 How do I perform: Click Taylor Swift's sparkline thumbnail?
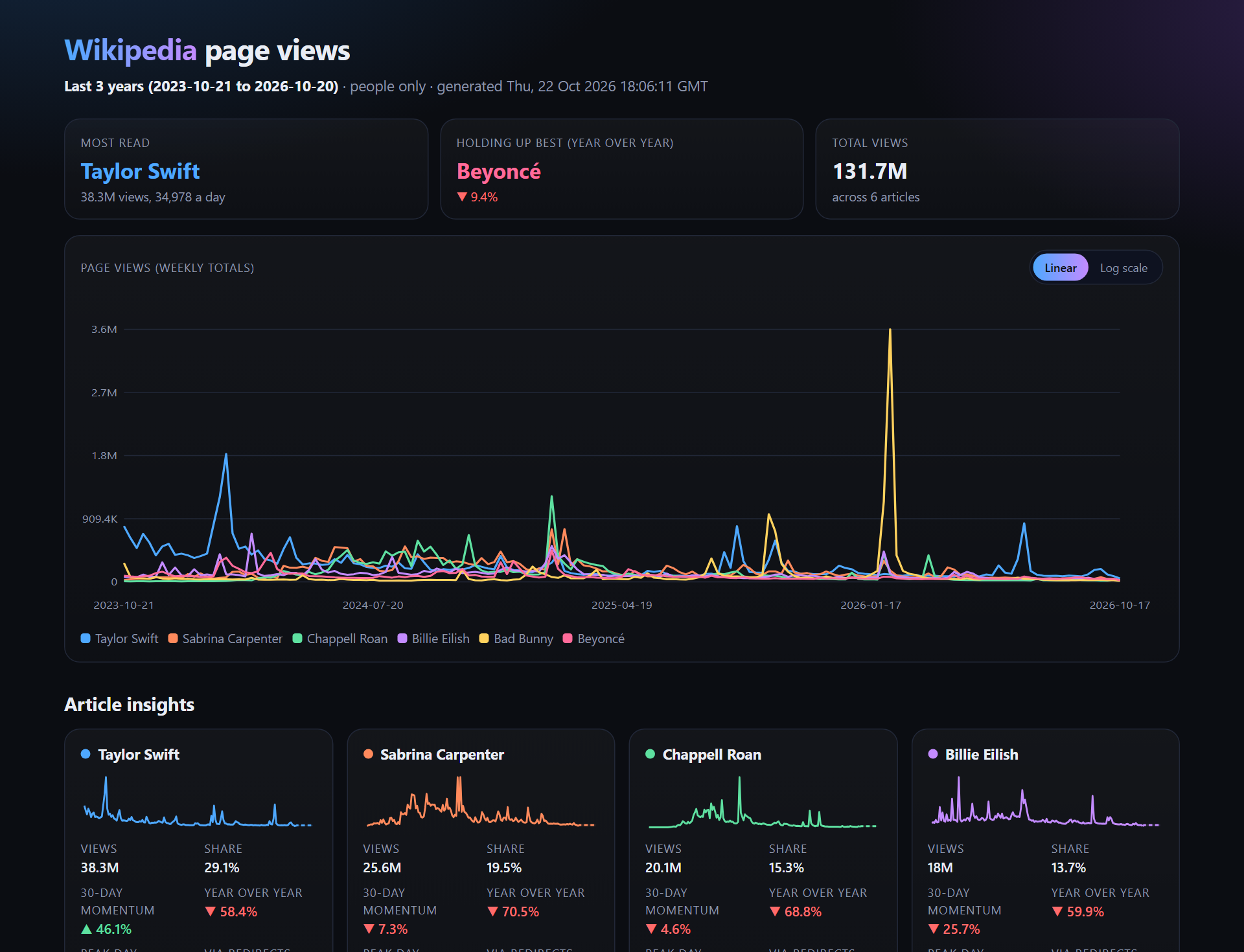(198, 802)
